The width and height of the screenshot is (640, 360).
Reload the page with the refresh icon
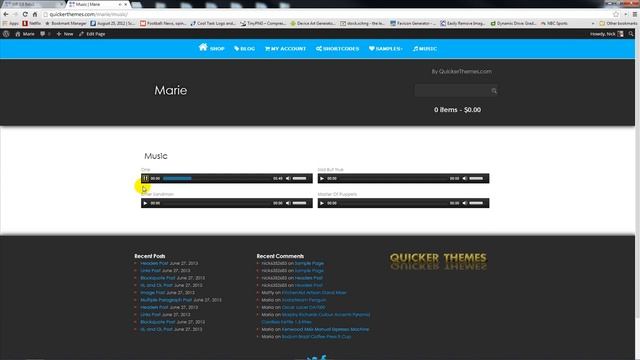tap(25, 14)
